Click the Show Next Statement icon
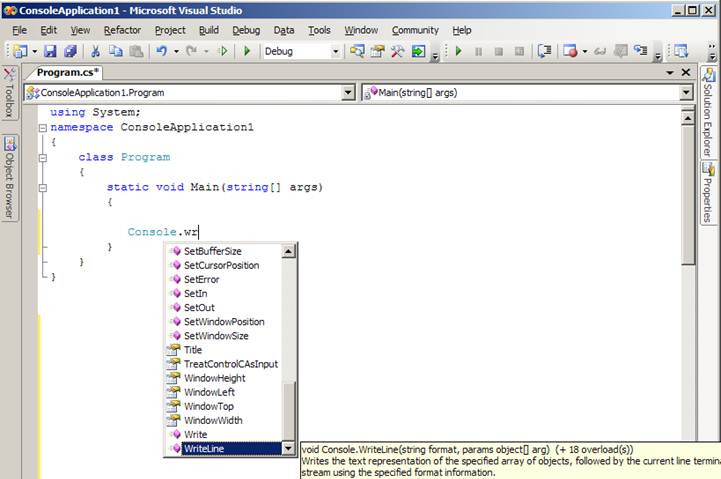Viewport: 721px width, 479px height. click(x=544, y=51)
